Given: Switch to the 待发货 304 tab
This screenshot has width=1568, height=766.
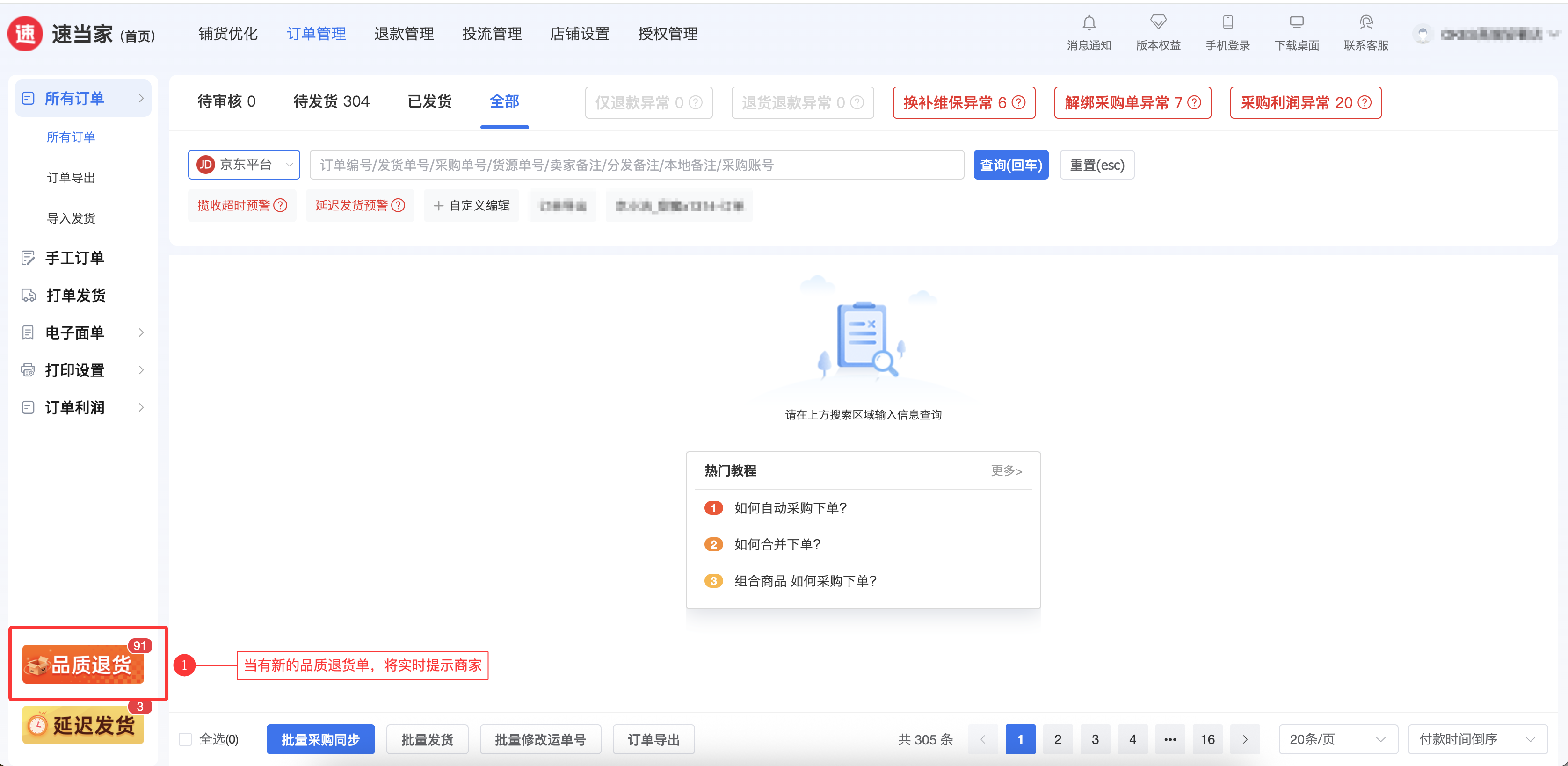Looking at the screenshot, I should [331, 101].
